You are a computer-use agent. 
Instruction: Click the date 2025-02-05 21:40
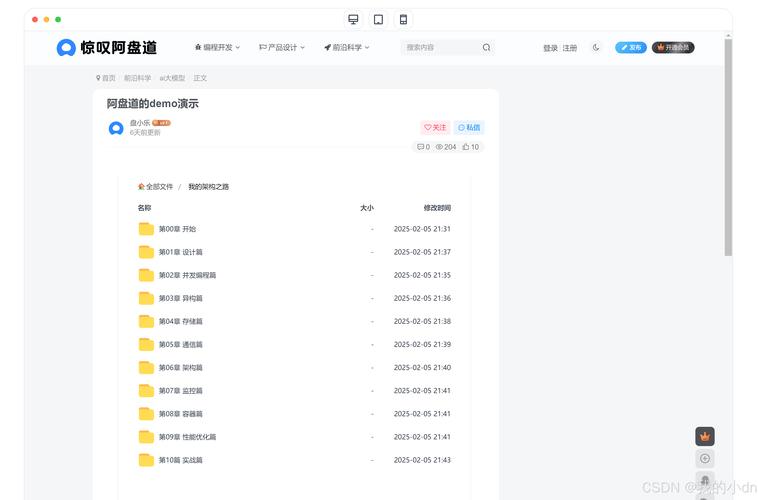coord(422,368)
